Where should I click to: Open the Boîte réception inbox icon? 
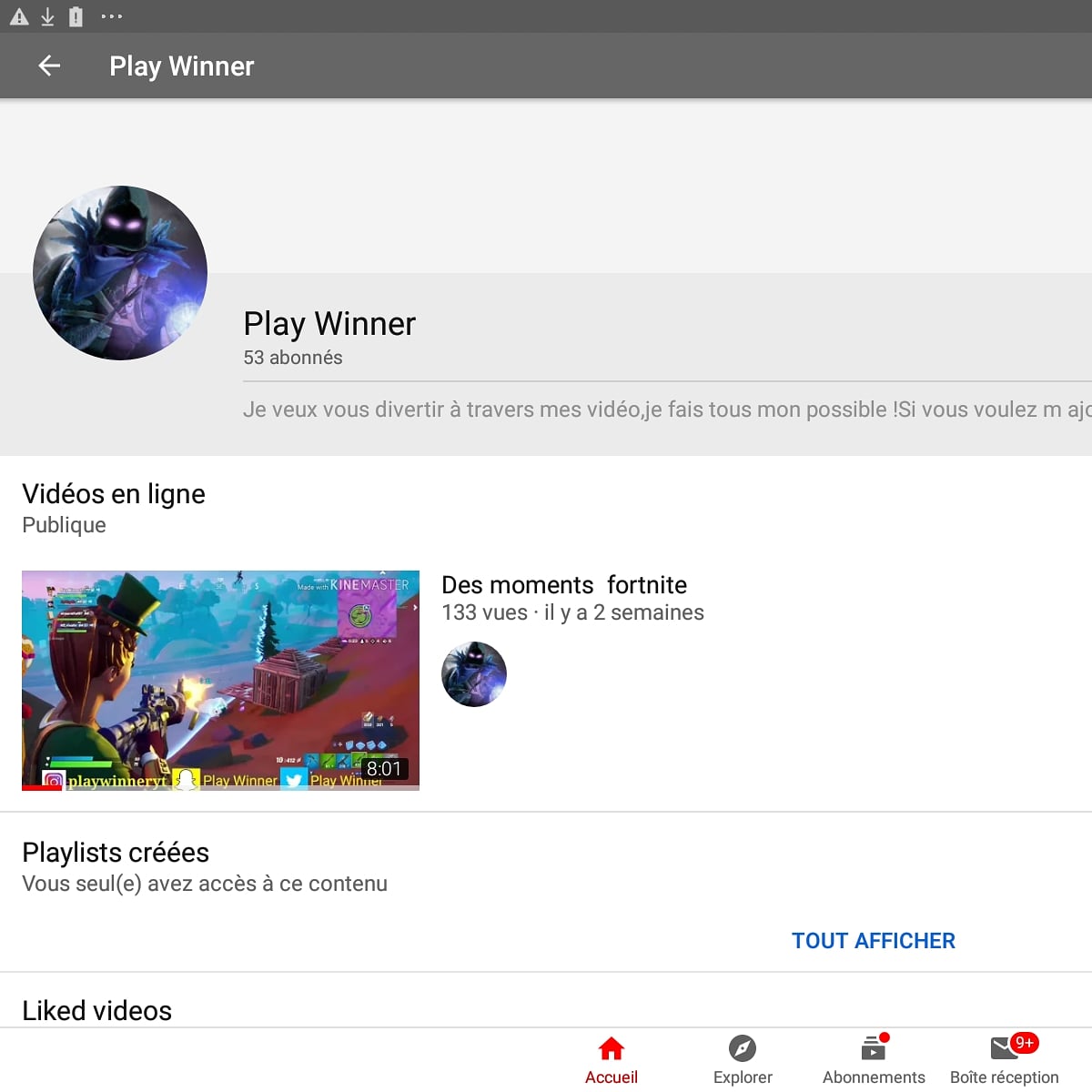[x=1003, y=1048]
